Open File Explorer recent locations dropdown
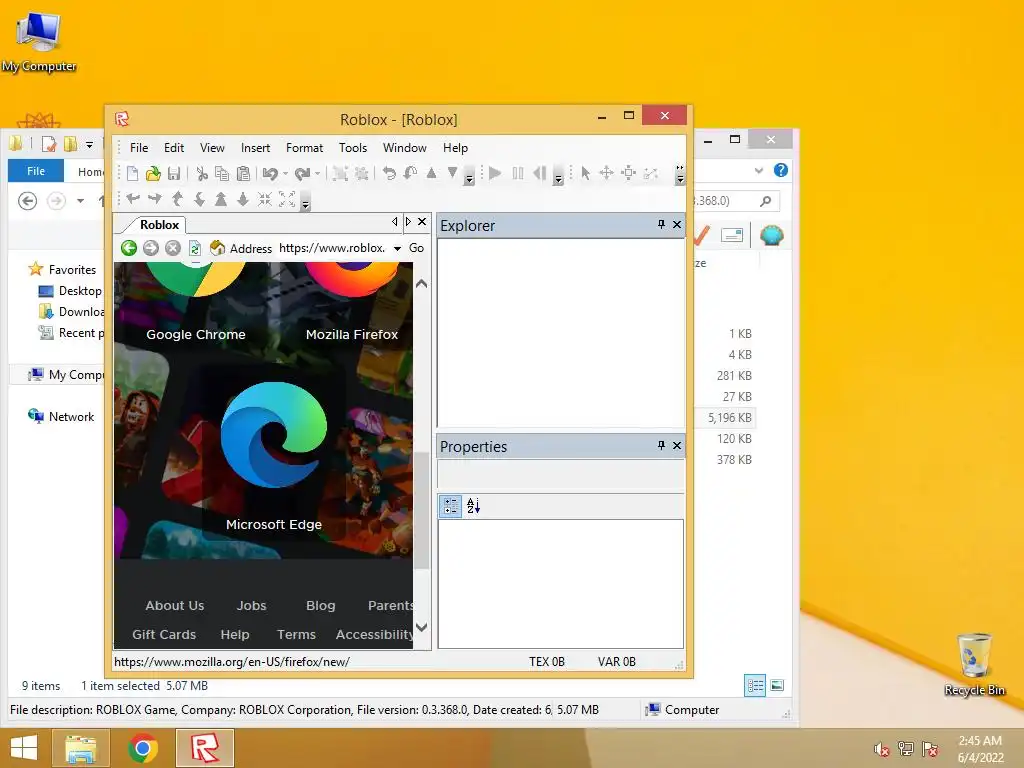This screenshot has height=768, width=1024. click(x=80, y=200)
